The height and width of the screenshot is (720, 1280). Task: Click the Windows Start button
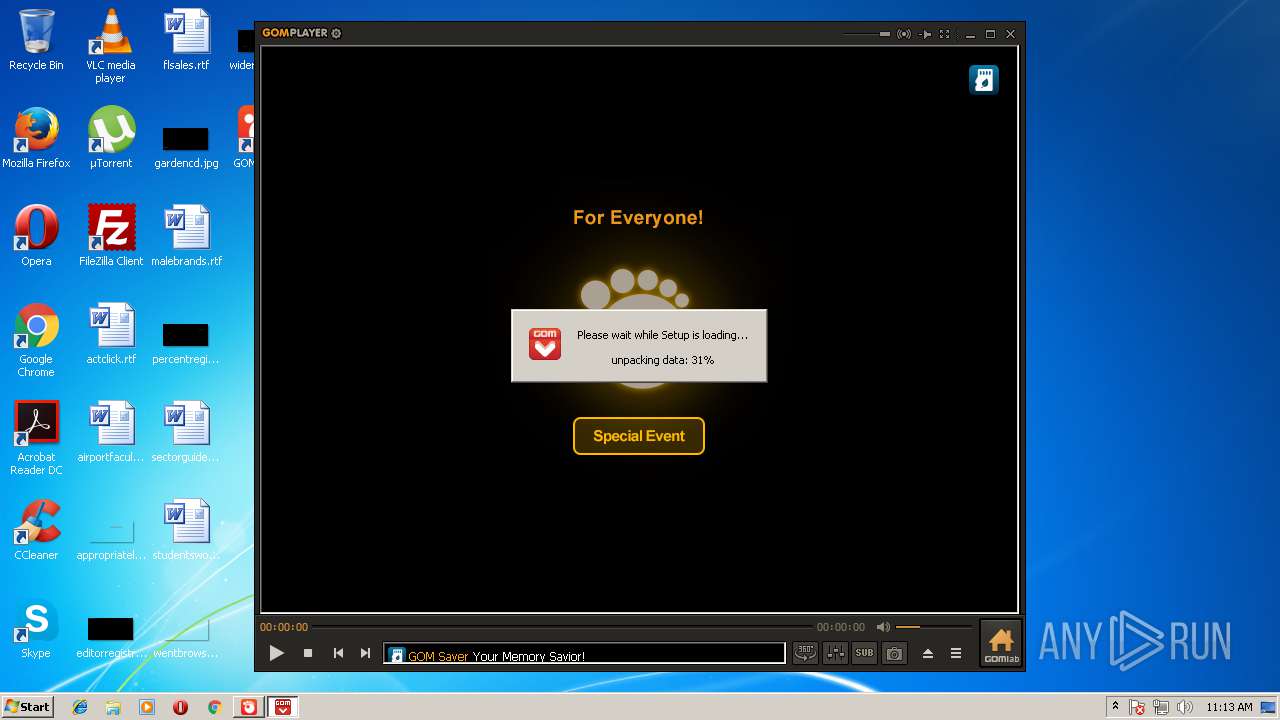click(28, 707)
